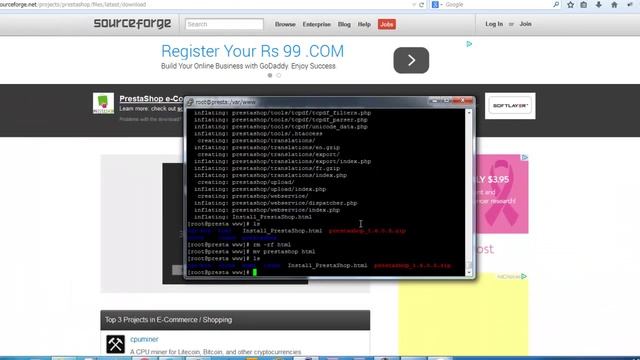Click the terminal prompt line with the green cursor
Screen dimensions: 640x360
222,272
